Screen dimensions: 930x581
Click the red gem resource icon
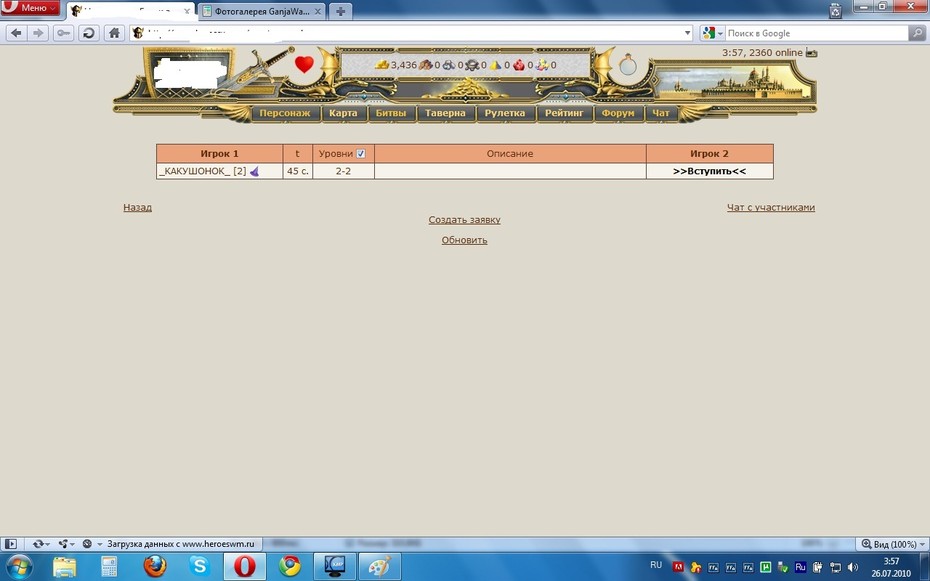point(519,65)
